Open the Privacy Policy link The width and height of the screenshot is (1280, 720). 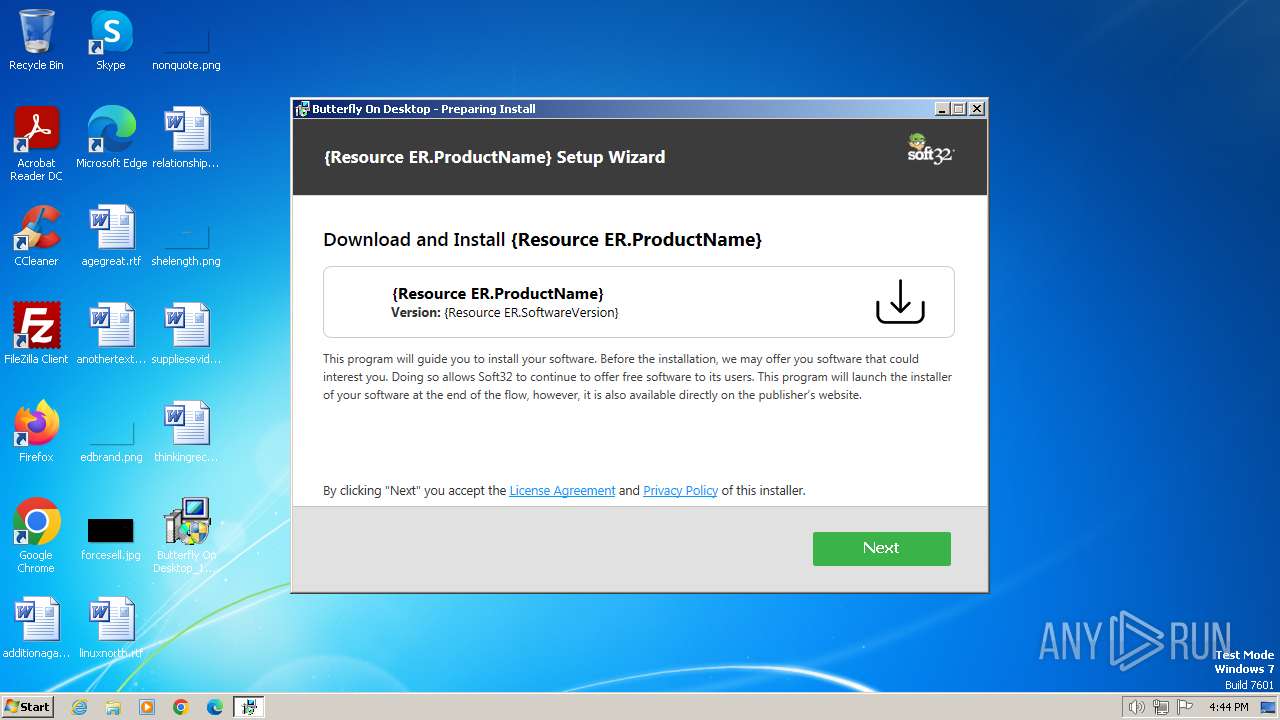point(680,491)
